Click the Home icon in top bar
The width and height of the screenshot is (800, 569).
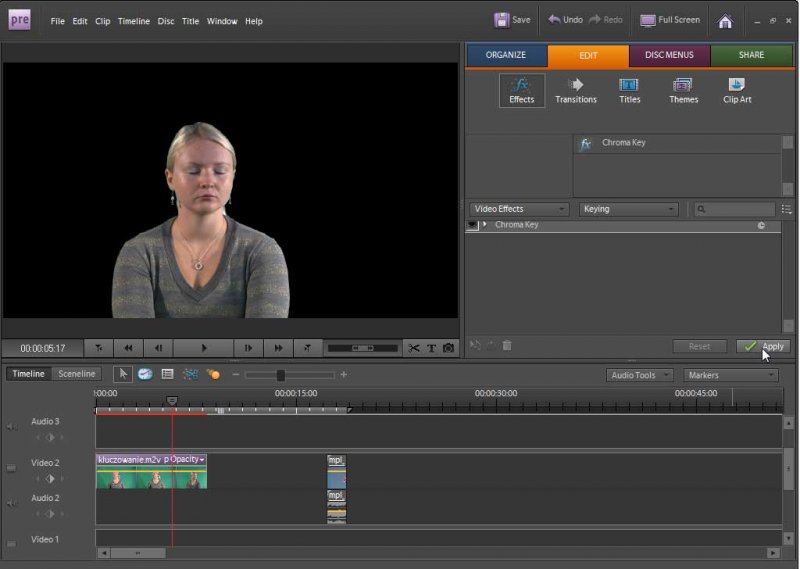725,21
